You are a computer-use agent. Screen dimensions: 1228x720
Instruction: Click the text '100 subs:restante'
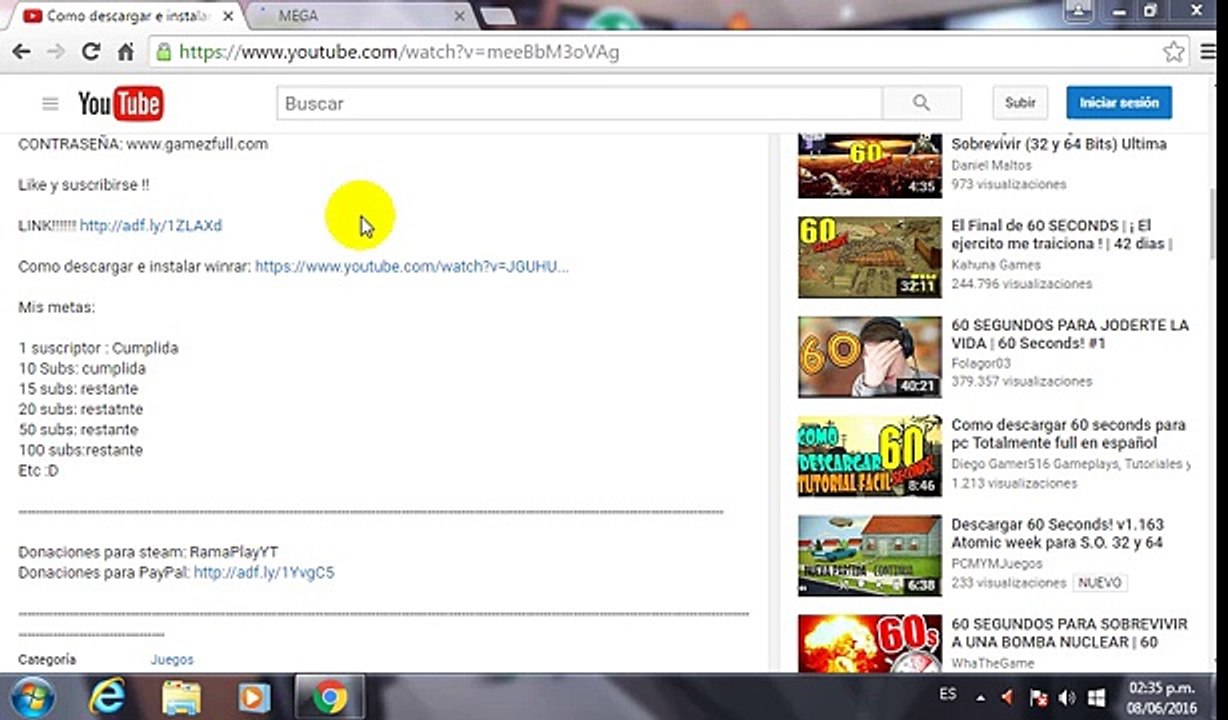coord(80,450)
